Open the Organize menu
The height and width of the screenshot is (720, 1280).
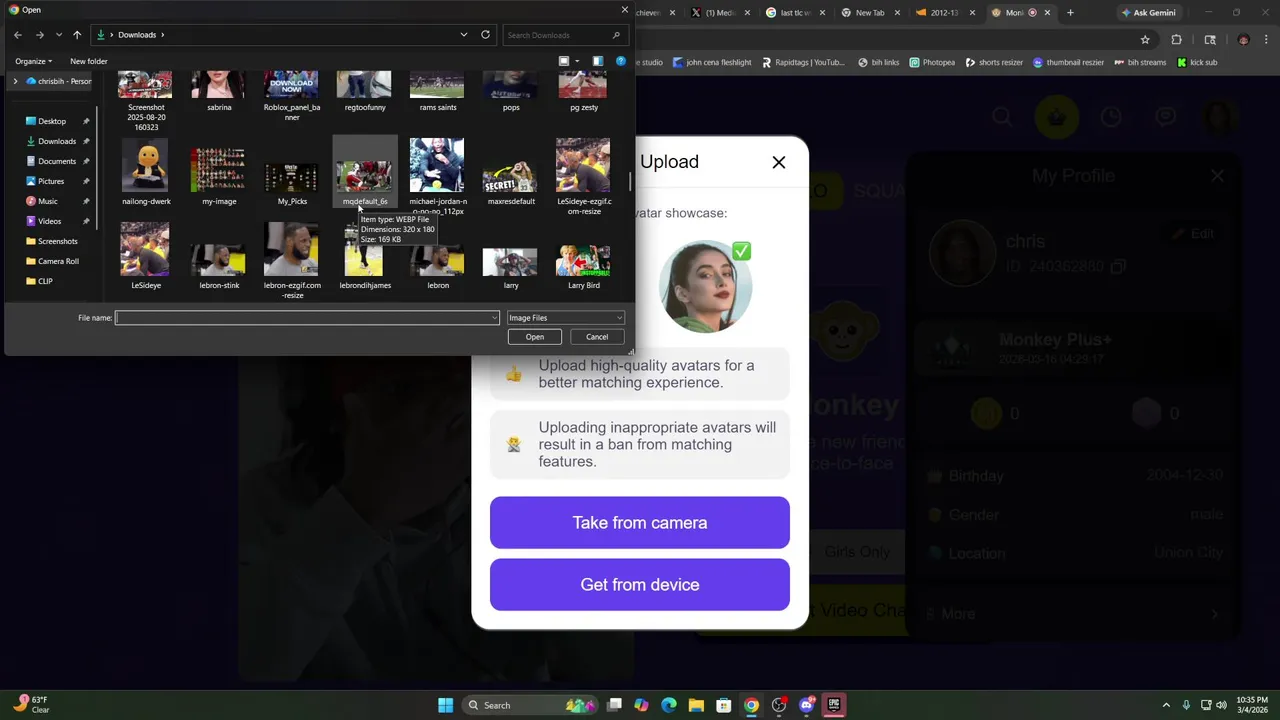34,61
